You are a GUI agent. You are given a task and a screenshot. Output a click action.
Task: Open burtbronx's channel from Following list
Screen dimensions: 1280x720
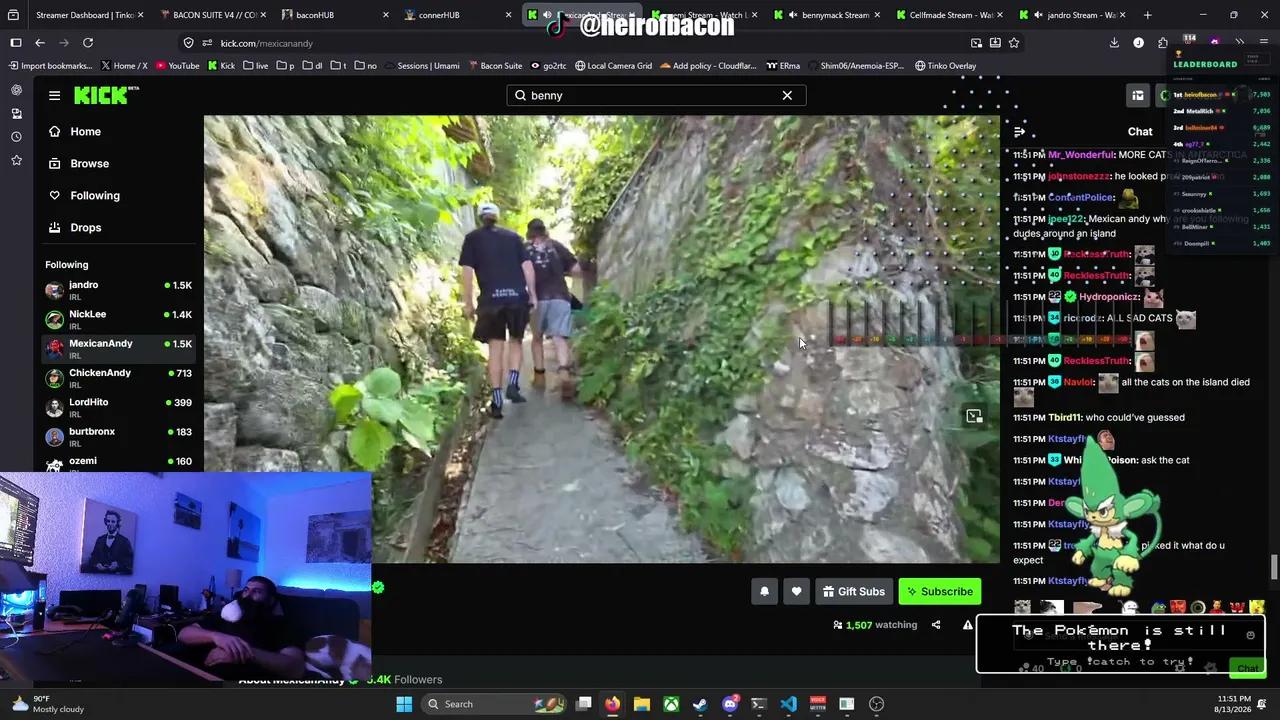(x=120, y=435)
